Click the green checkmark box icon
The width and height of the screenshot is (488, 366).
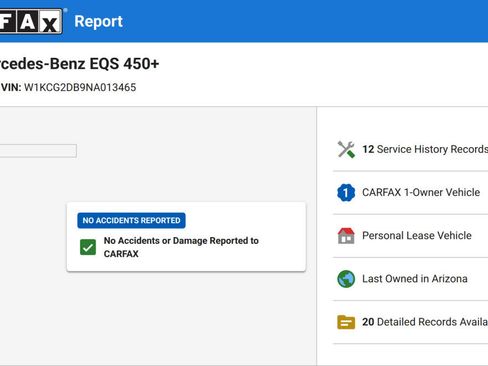88,247
